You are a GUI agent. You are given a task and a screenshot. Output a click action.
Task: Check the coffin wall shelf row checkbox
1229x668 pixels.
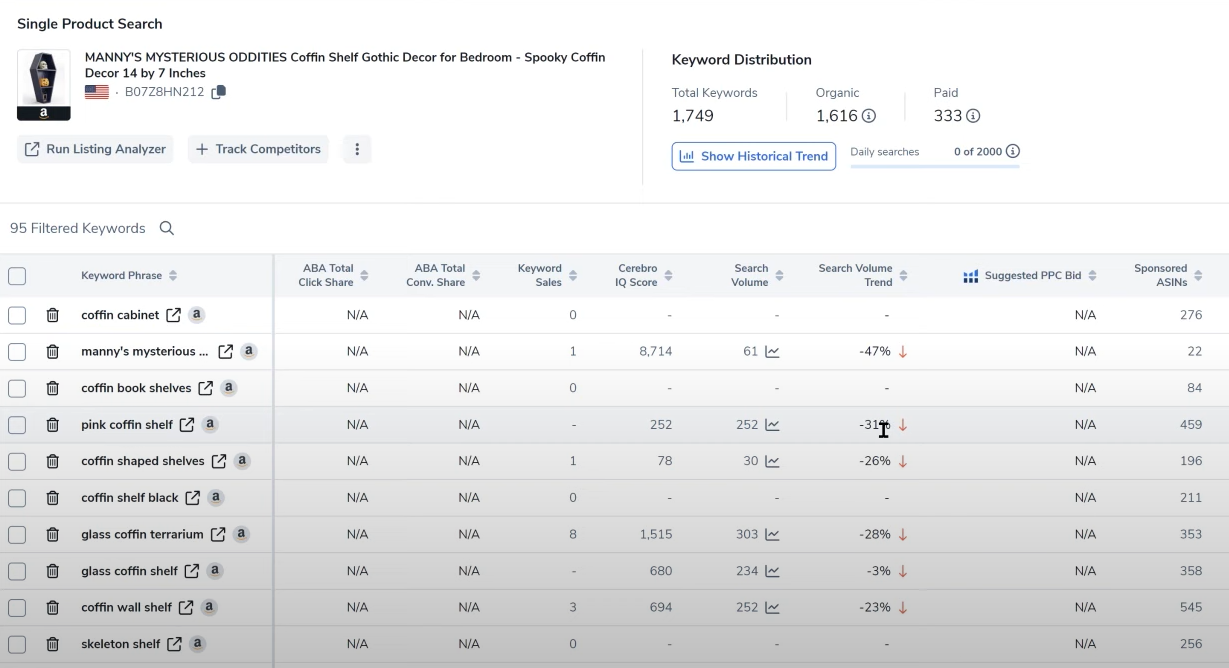pos(17,608)
